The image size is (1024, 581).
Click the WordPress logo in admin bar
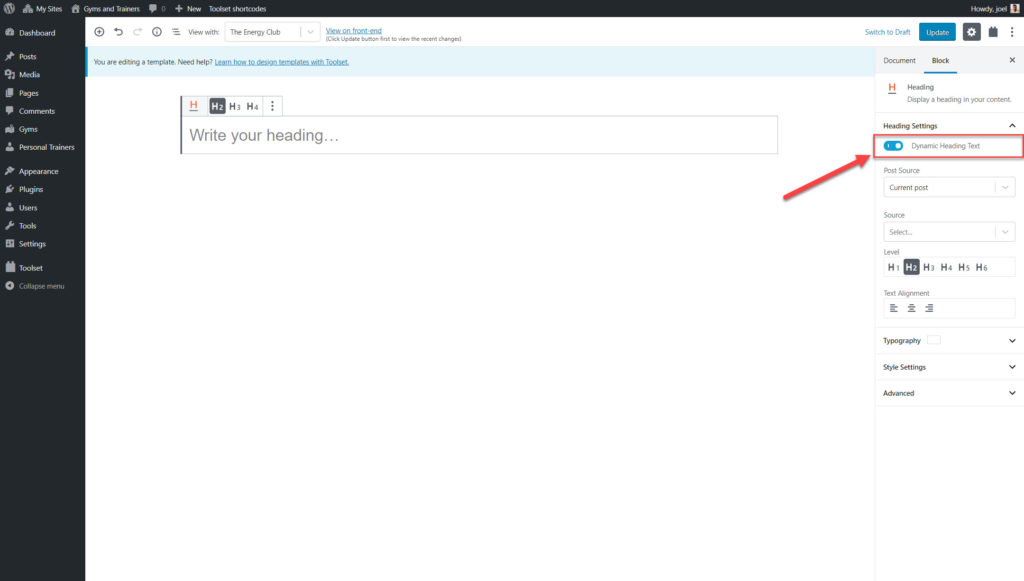click(x=9, y=8)
